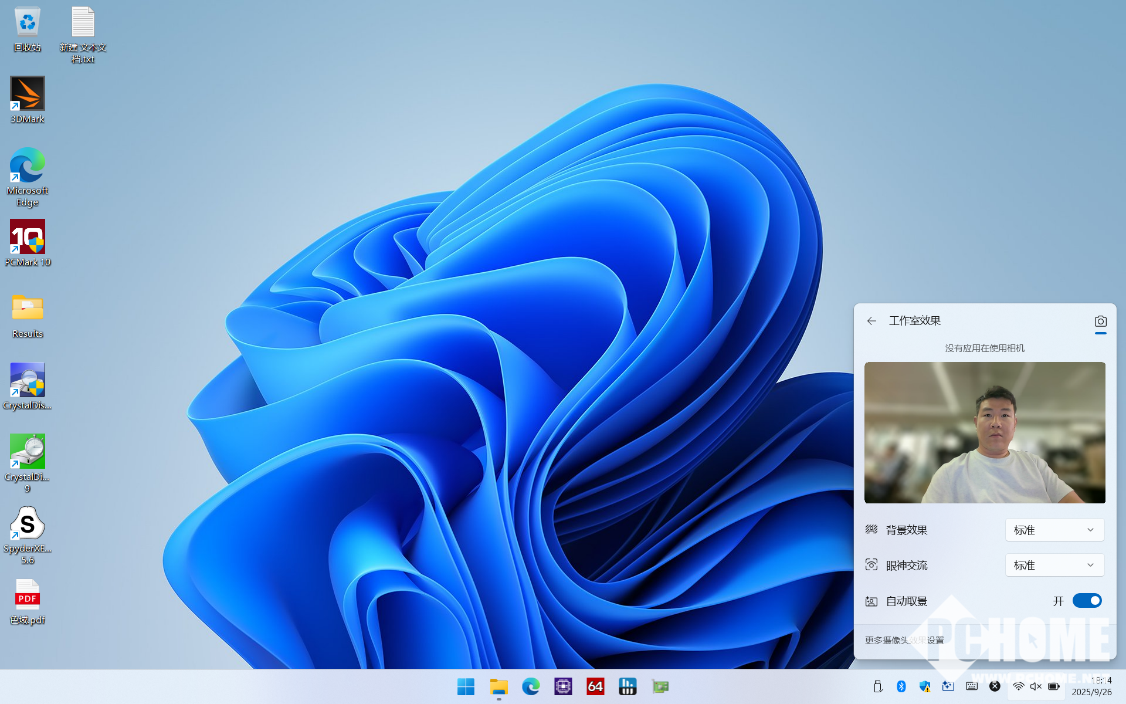Open the Windows Start menu
This screenshot has width=1126, height=704.
[x=466, y=686]
